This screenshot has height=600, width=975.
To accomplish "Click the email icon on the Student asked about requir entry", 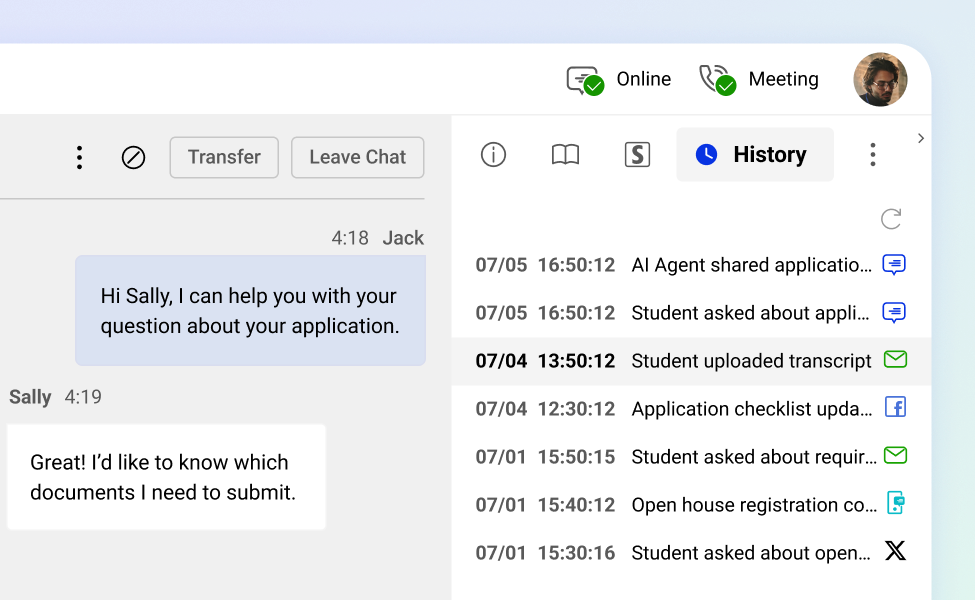I will click(x=895, y=456).
